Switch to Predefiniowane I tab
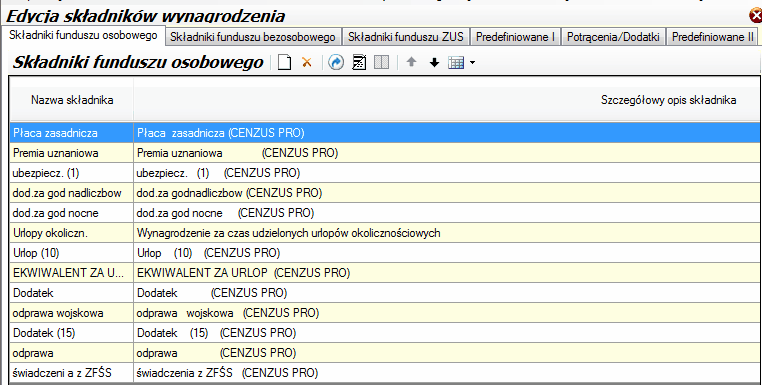762x385 pixels. pyautogui.click(x=515, y=37)
